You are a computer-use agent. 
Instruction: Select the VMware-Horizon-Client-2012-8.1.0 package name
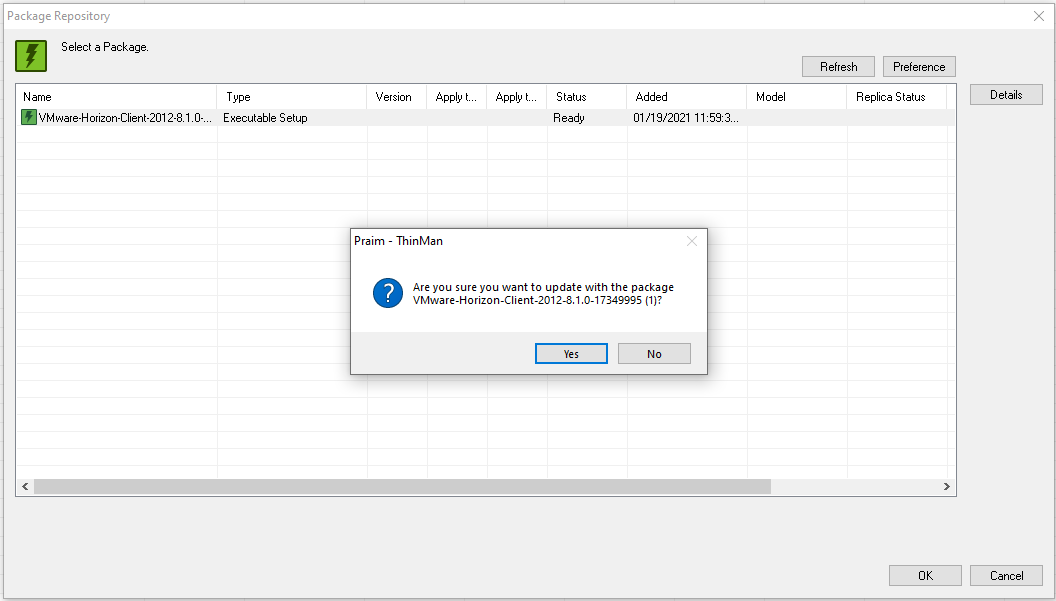125,118
